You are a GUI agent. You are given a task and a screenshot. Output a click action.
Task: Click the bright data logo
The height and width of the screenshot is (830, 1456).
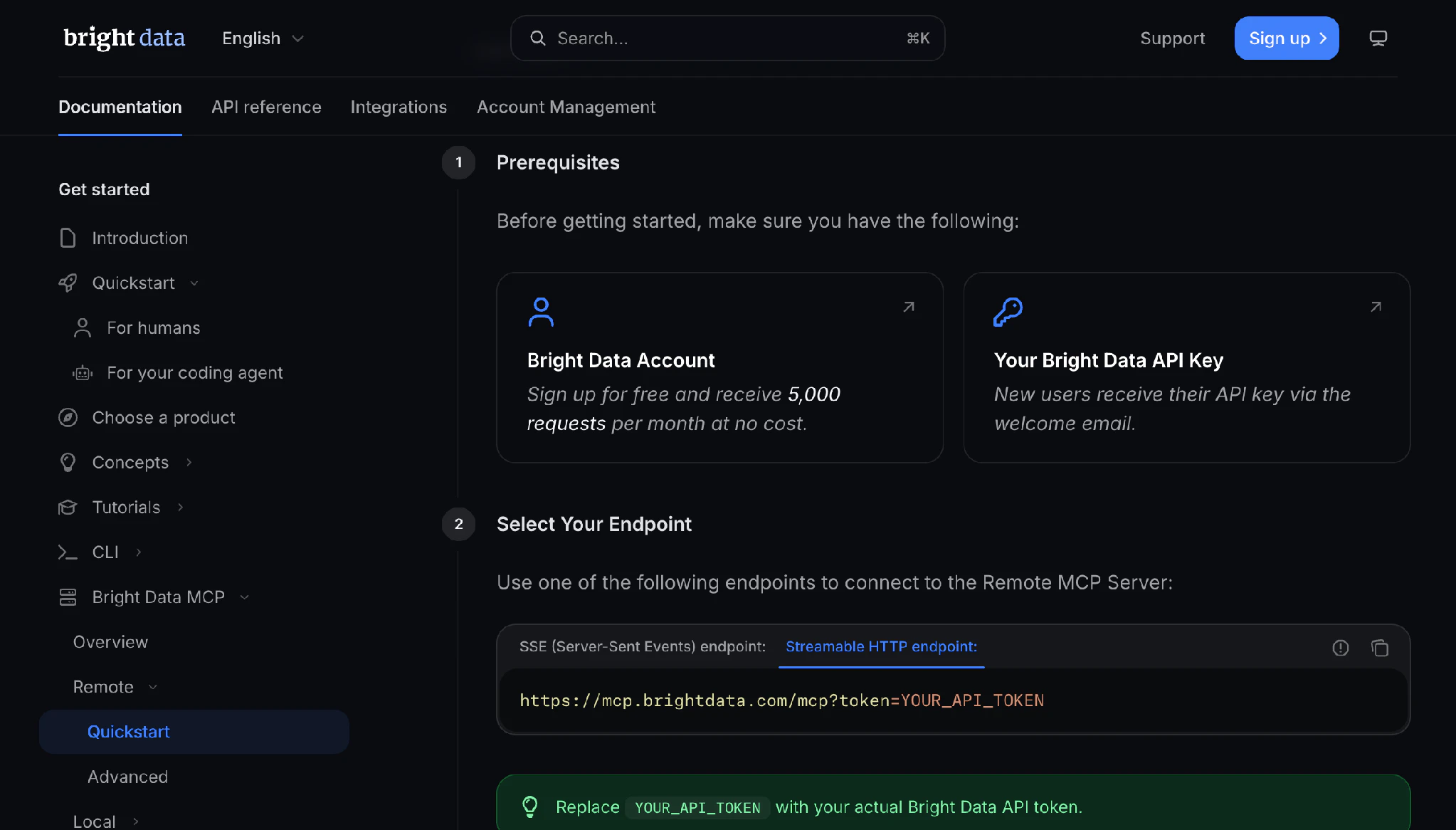(125, 38)
